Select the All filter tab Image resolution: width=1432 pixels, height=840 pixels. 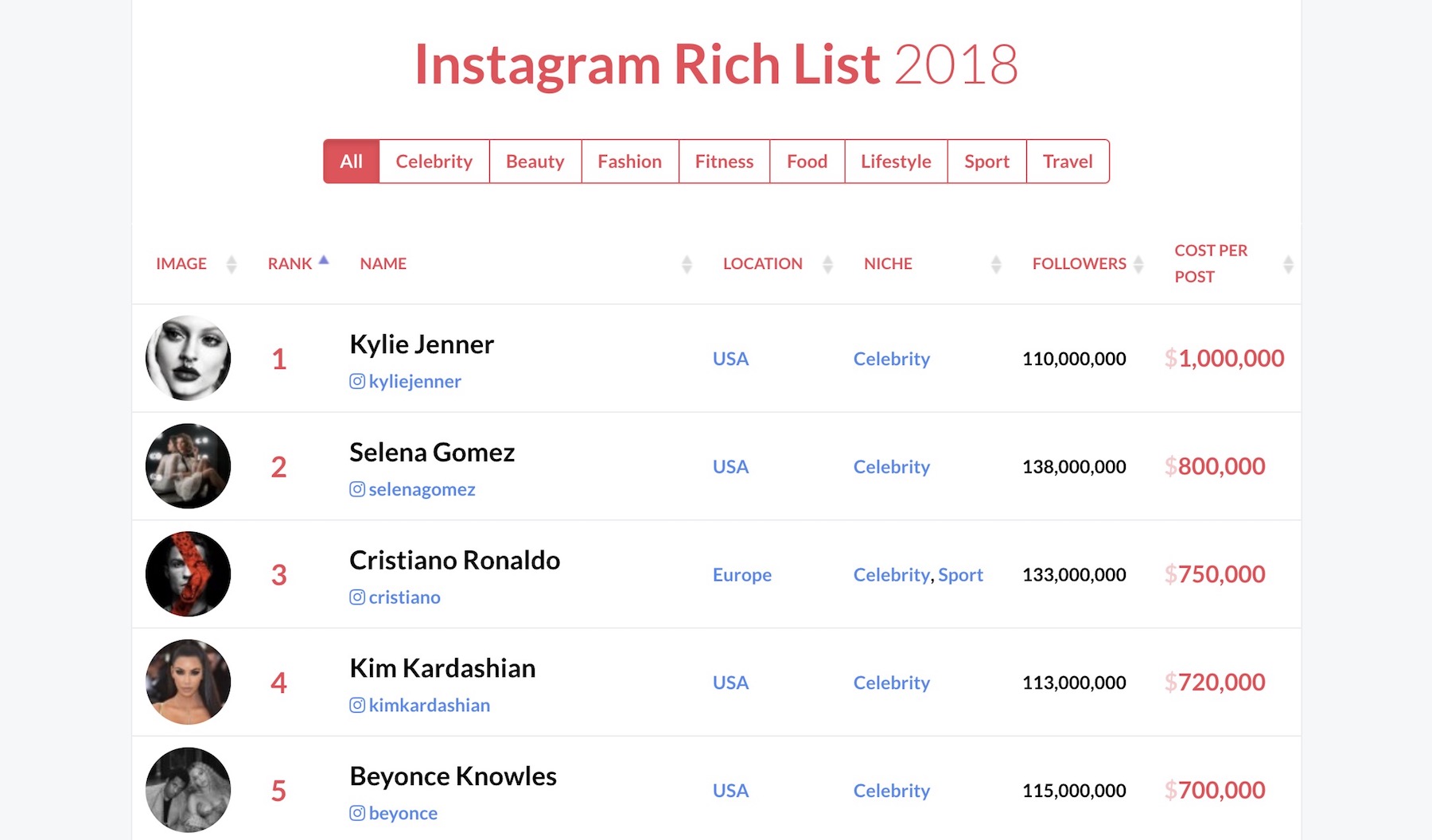[352, 161]
